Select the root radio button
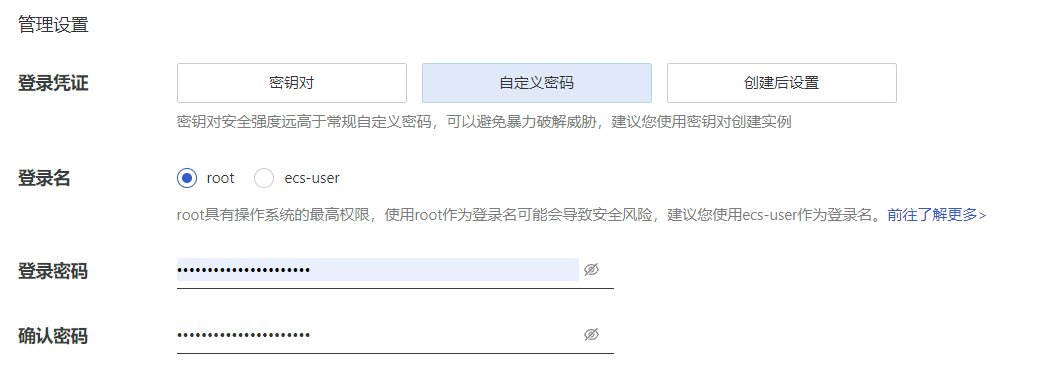 click(x=186, y=178)
